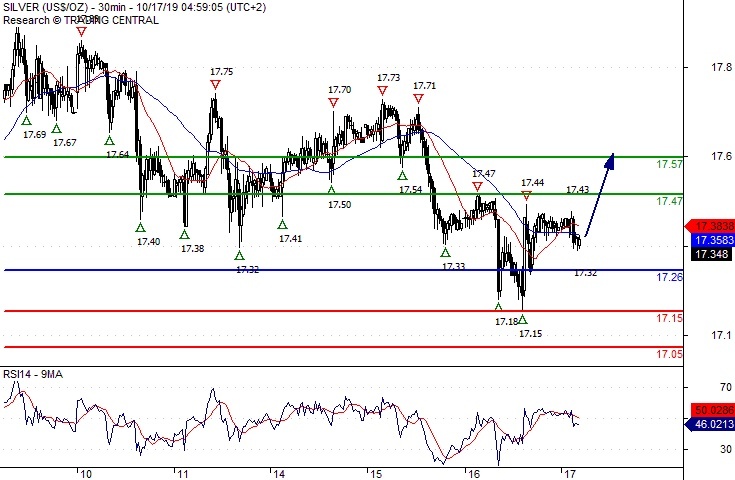Click the green triangle marker at 17.40
This screenshot has width=735, height=480.
[x=141, y=228]
